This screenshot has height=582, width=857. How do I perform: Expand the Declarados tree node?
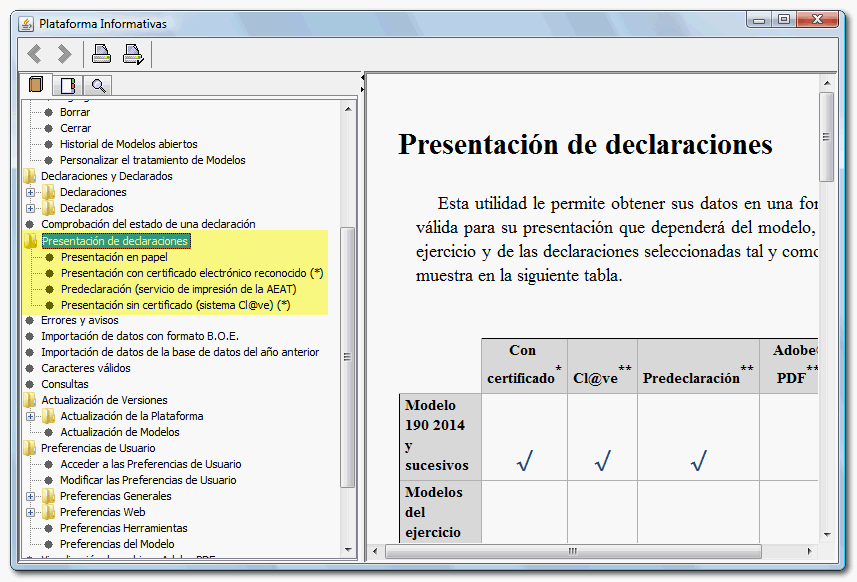click(31, 208)
